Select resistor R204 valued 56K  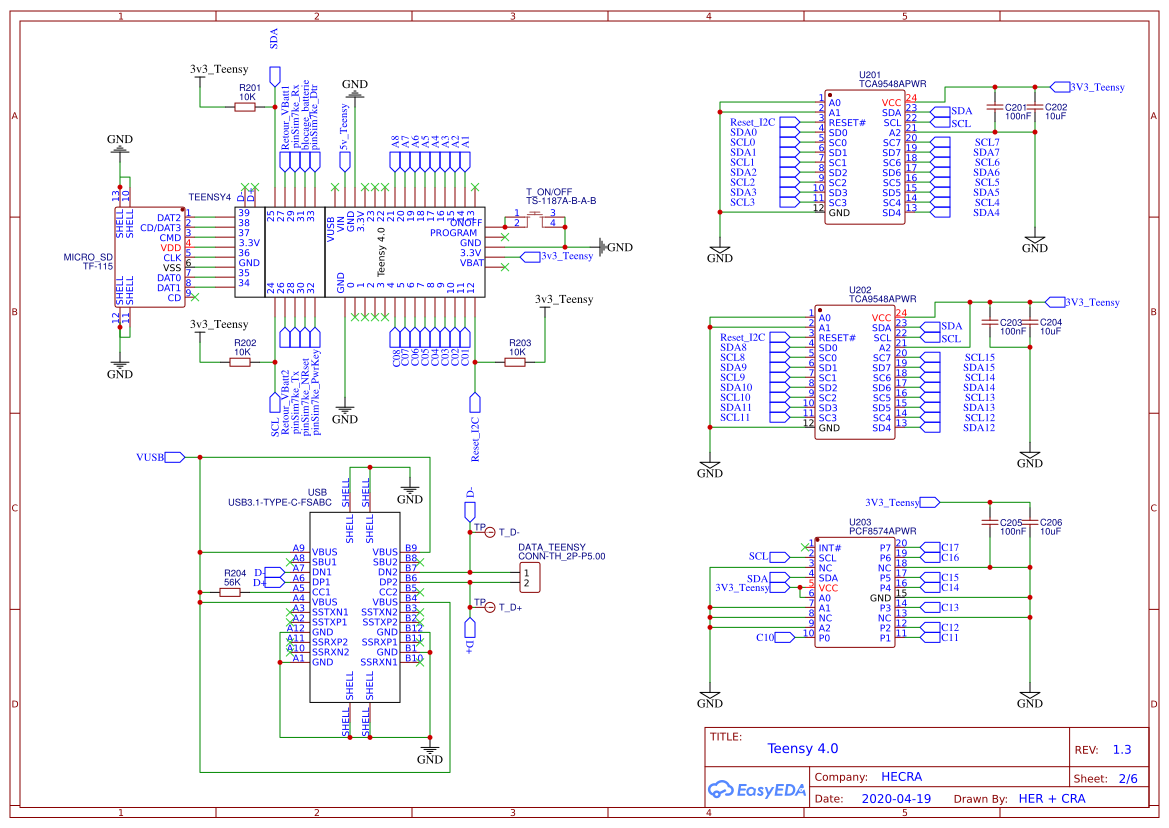[x=232, y=591]
